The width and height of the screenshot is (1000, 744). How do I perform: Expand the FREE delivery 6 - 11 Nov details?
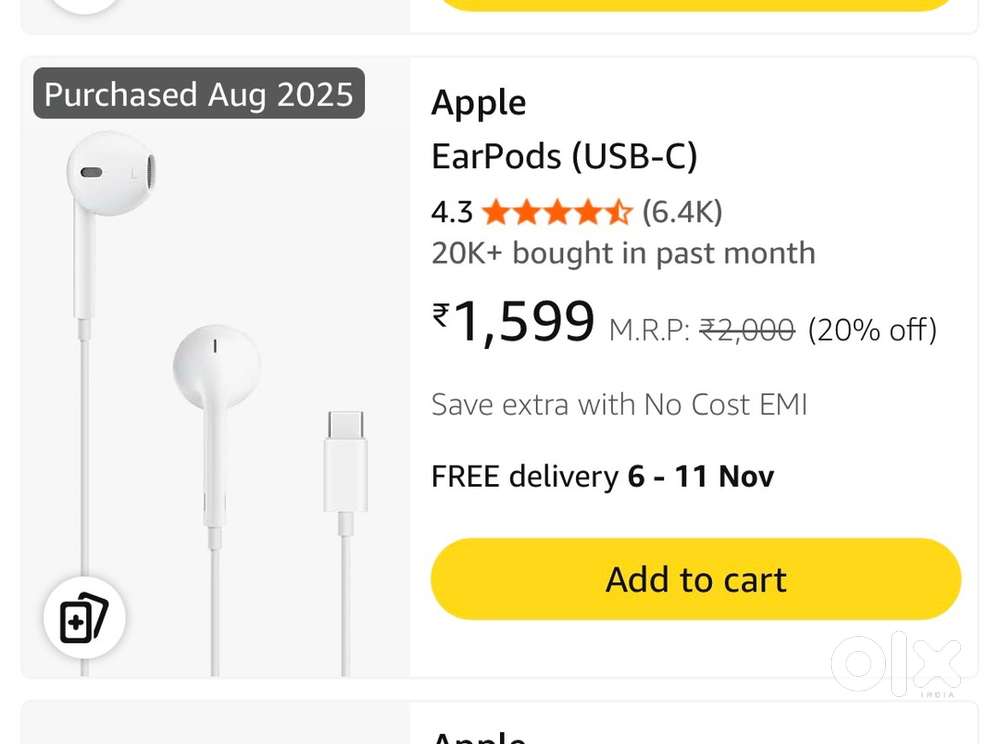[x=602, y=477]
